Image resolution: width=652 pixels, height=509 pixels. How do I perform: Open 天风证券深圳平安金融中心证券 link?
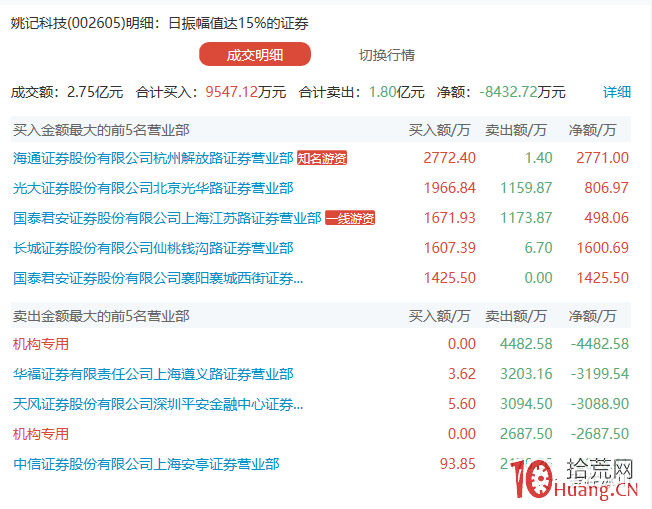click(158, 404)
